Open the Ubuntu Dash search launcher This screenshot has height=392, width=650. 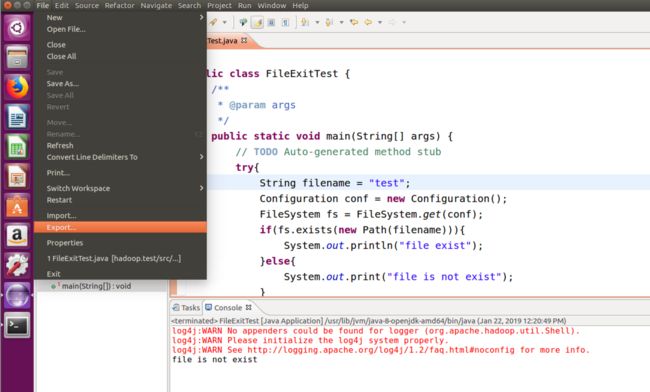[17, 28]
